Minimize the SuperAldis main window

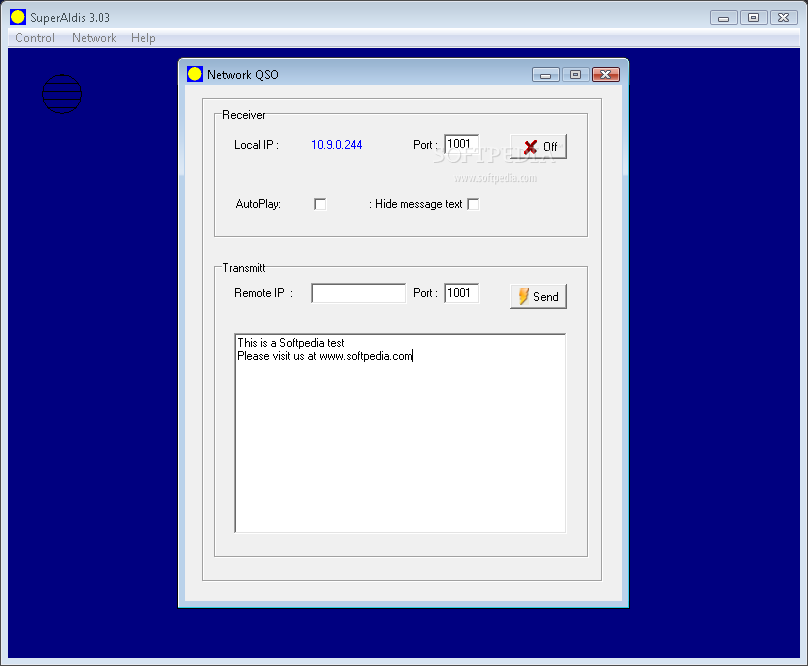tap(723, 18)
